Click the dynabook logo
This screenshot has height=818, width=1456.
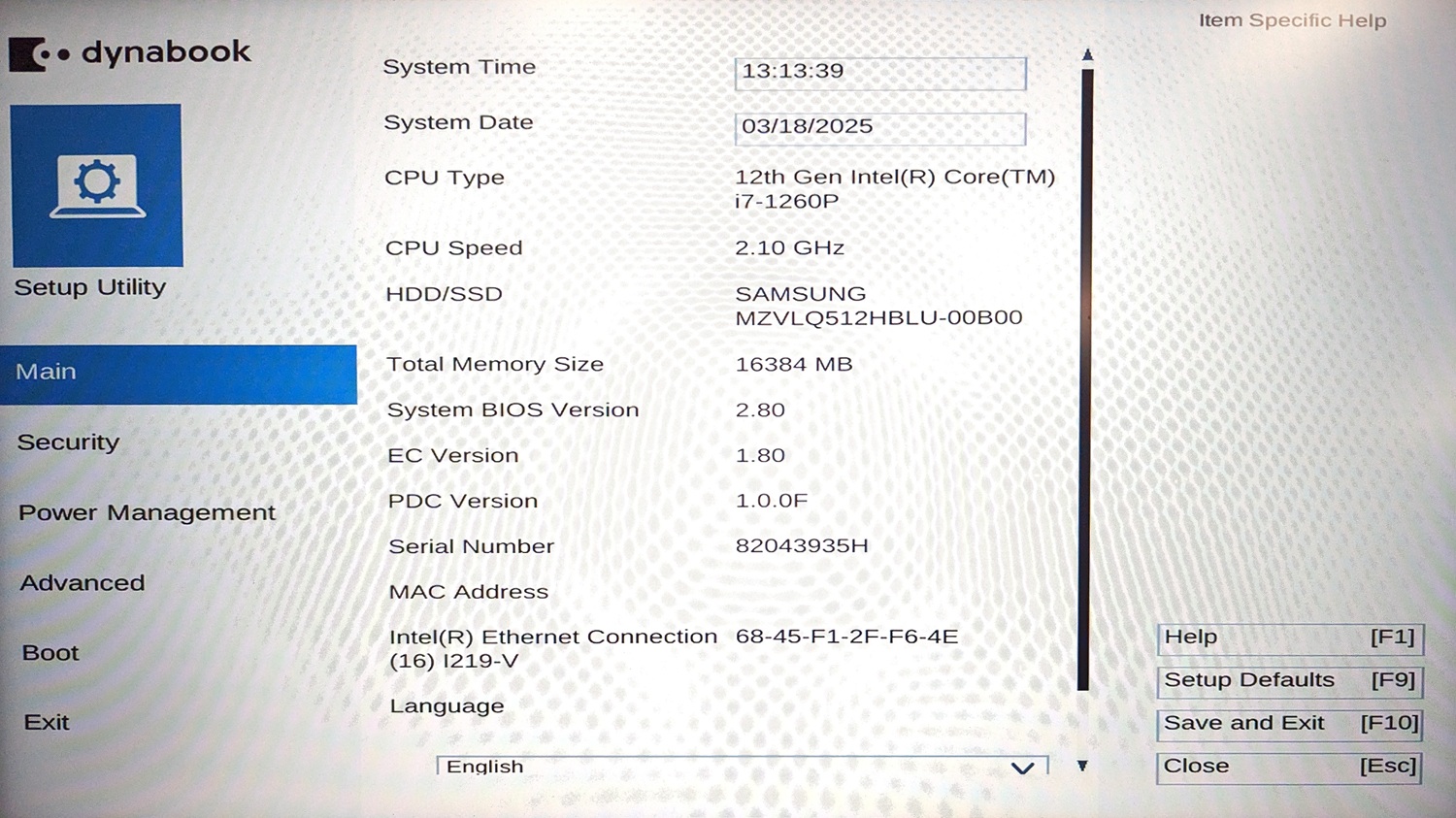click(130, 53)
